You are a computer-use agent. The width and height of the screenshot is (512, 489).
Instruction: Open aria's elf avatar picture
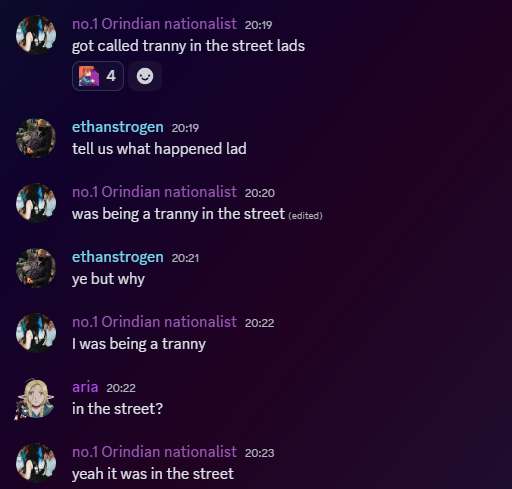[x=36, y=398]
